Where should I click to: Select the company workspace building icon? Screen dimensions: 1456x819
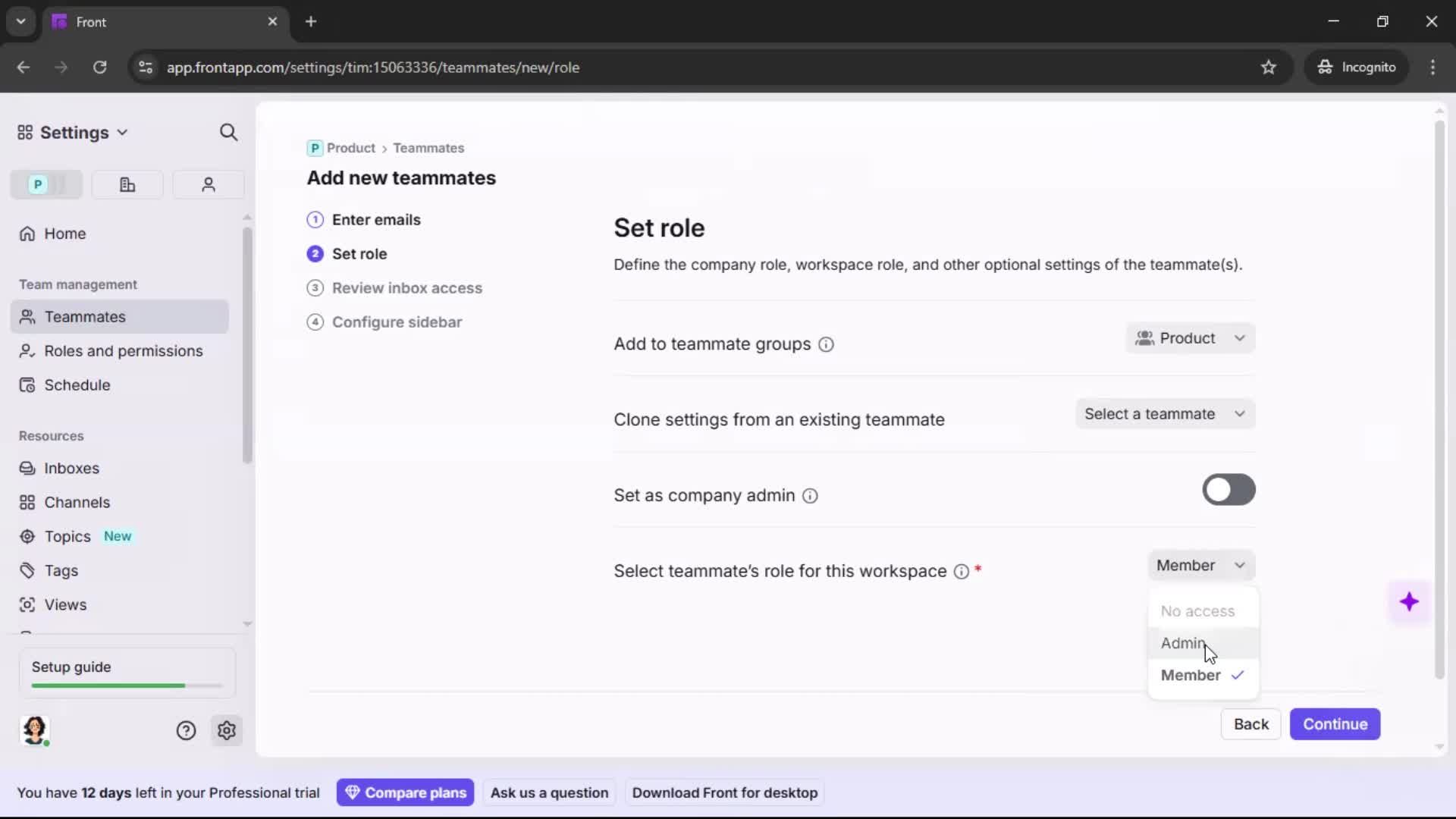pos(127,184)
